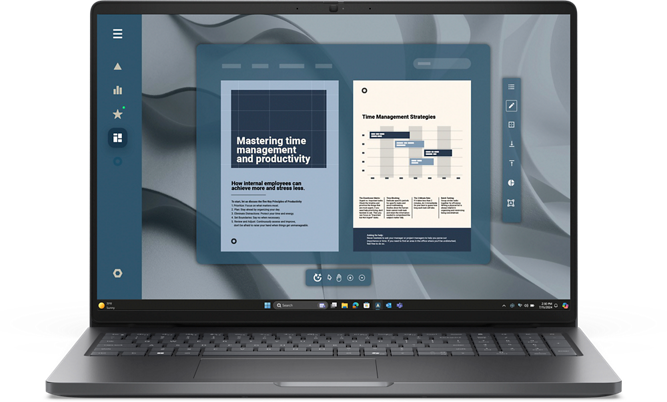Click the Windows Start button on taskbar
Screen dimensions: 667x402
[267, 304]
